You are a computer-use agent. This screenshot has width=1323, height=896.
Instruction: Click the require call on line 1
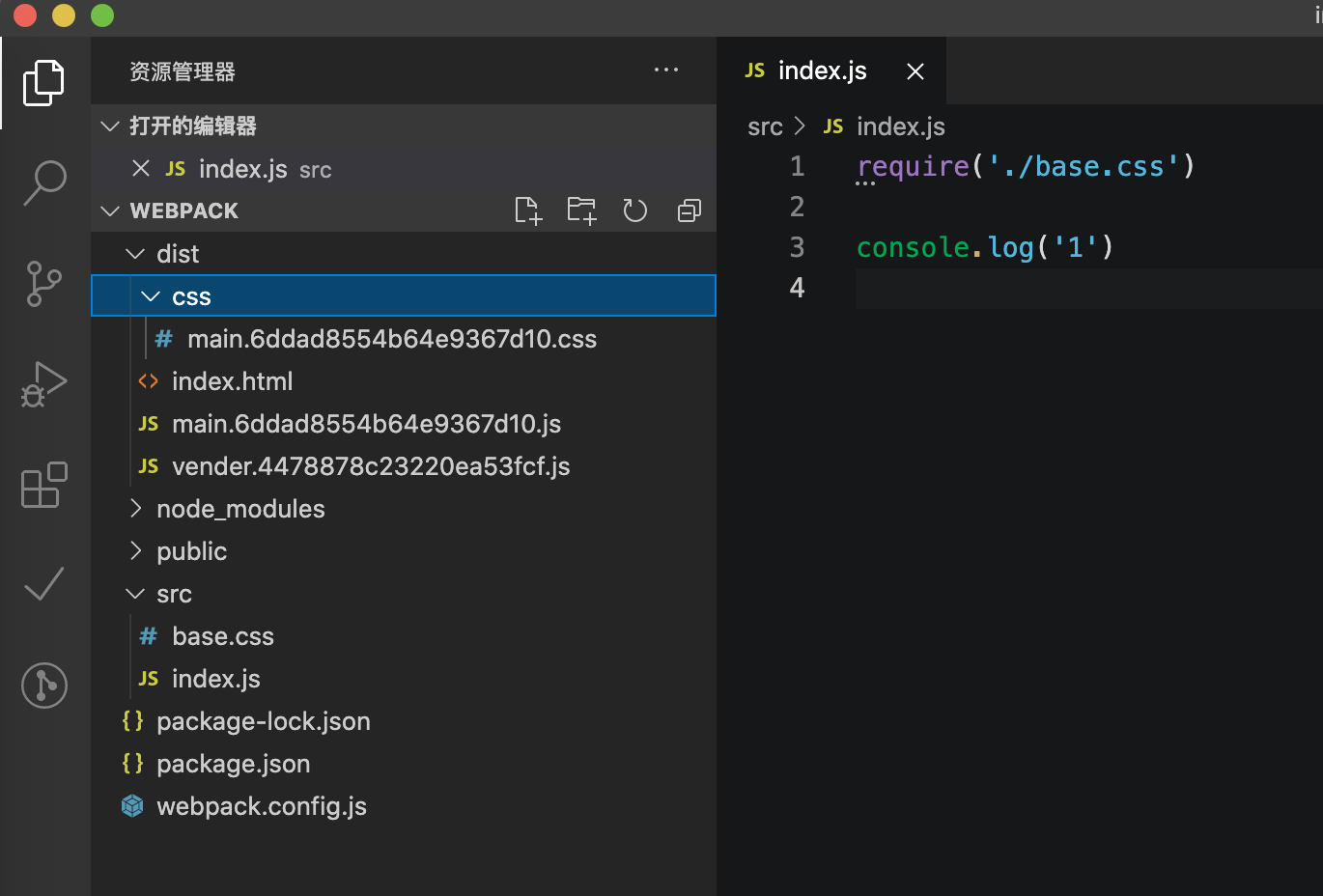click(x=913, y=166)
